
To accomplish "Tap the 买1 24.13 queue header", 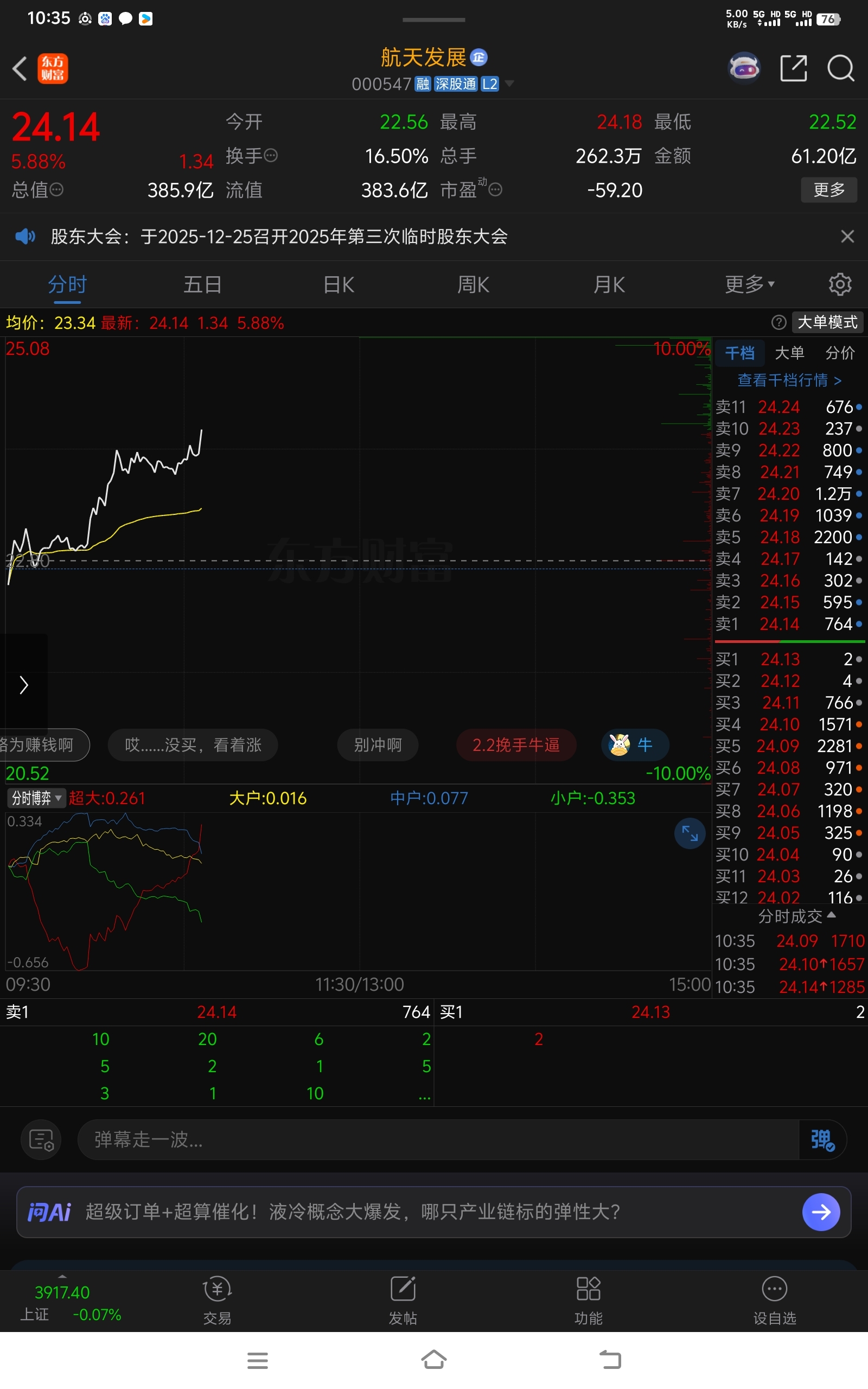I will point(652,1012).
